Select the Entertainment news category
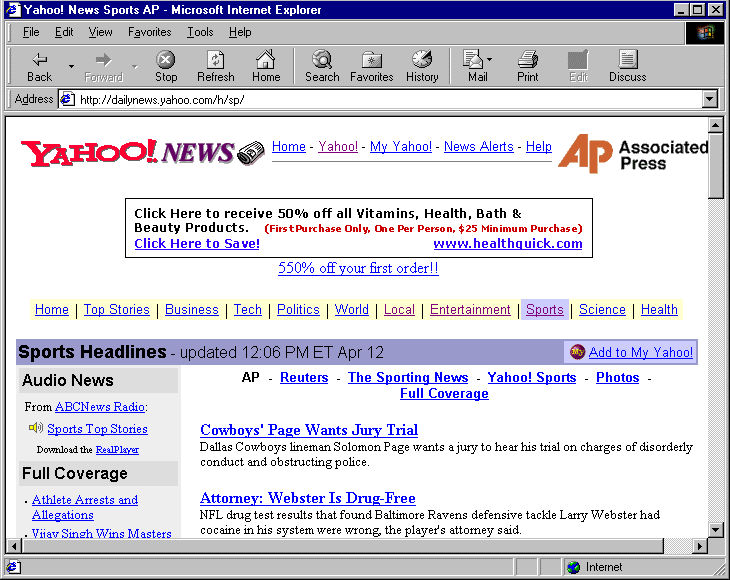Screen dimensions: 730x580 click(470, 310)
